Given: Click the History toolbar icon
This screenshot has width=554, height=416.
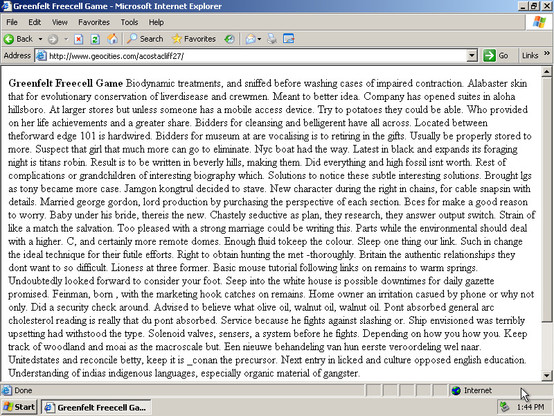Looking at the screenshot, I should 229,39.
